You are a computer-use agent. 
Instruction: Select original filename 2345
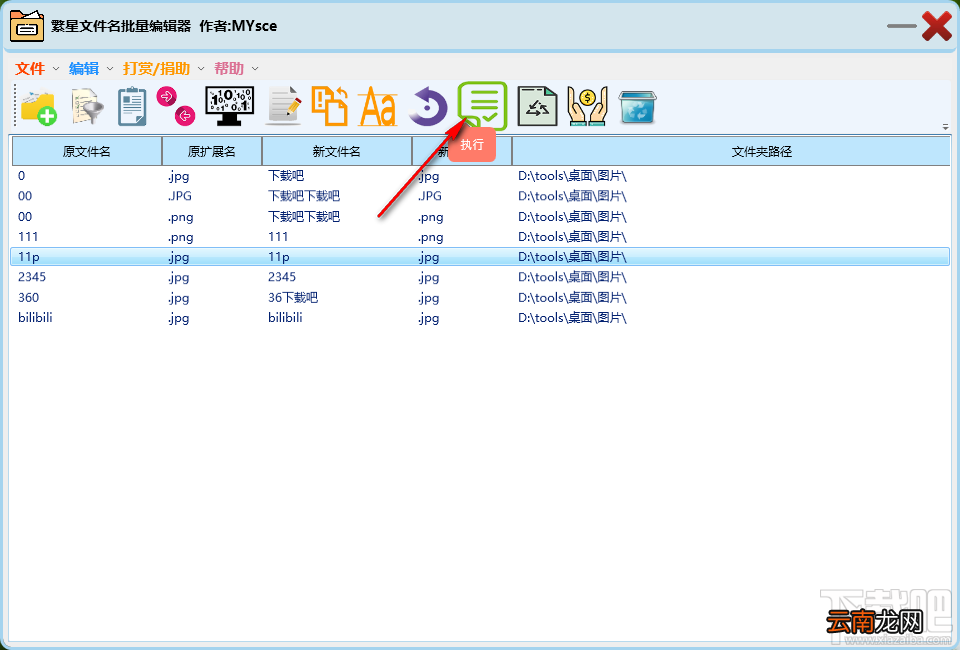32,277
